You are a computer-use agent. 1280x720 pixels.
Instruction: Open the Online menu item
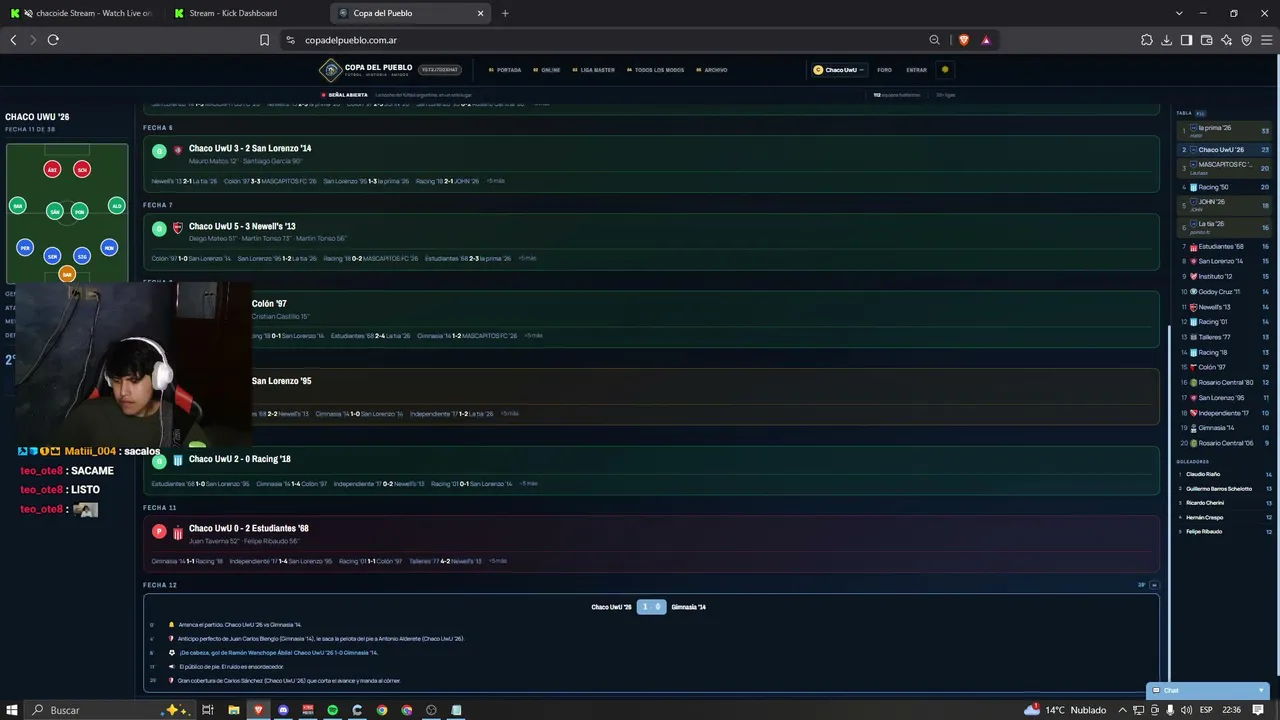[547, 70]
